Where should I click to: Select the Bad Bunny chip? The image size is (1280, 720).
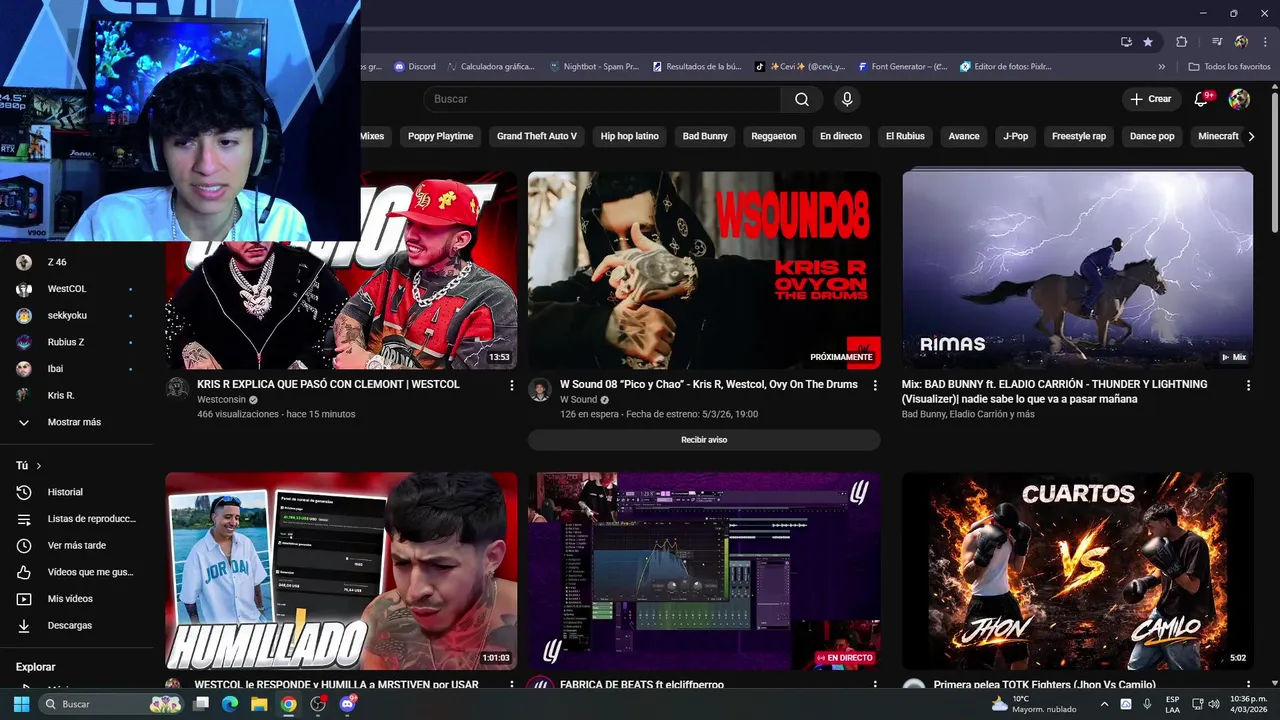click(x=705, y=136)
